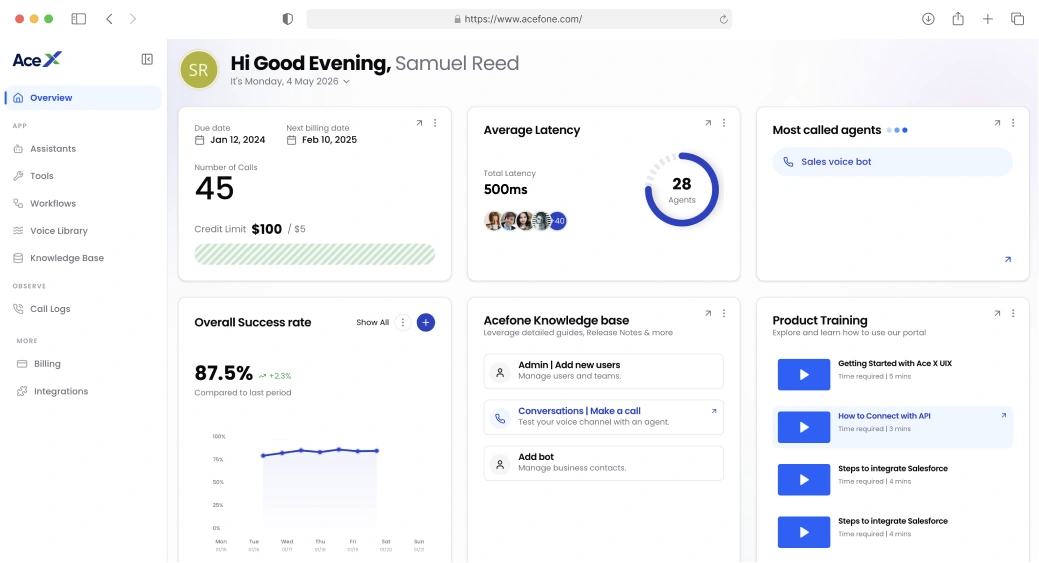This screenshot has width=1039, height=563.
Task: Click the Number of Calls value 45
Action: pos(214,189)
